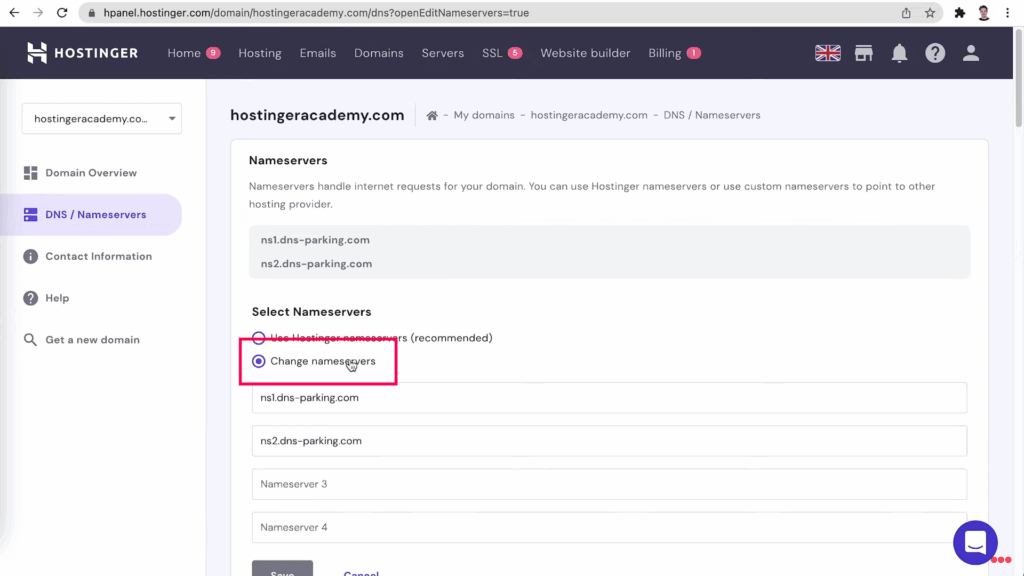Image resolution: width=1024 pixels, height=576 pixels.
Task: Open the user profile icon
Action: pyautogui.click(x=970, y=53)
